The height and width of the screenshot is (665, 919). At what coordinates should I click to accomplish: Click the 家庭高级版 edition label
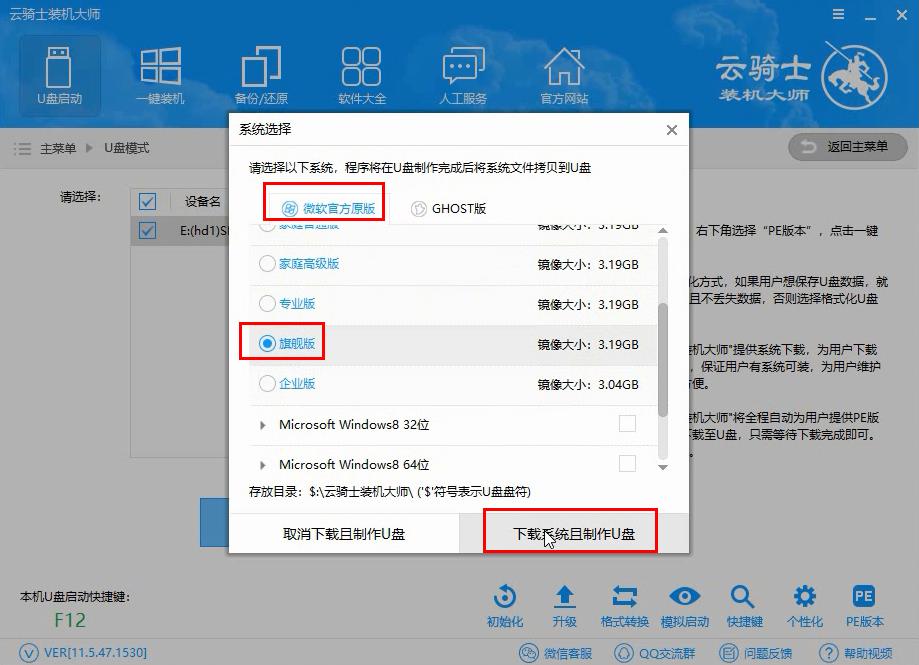click(309, 264)
